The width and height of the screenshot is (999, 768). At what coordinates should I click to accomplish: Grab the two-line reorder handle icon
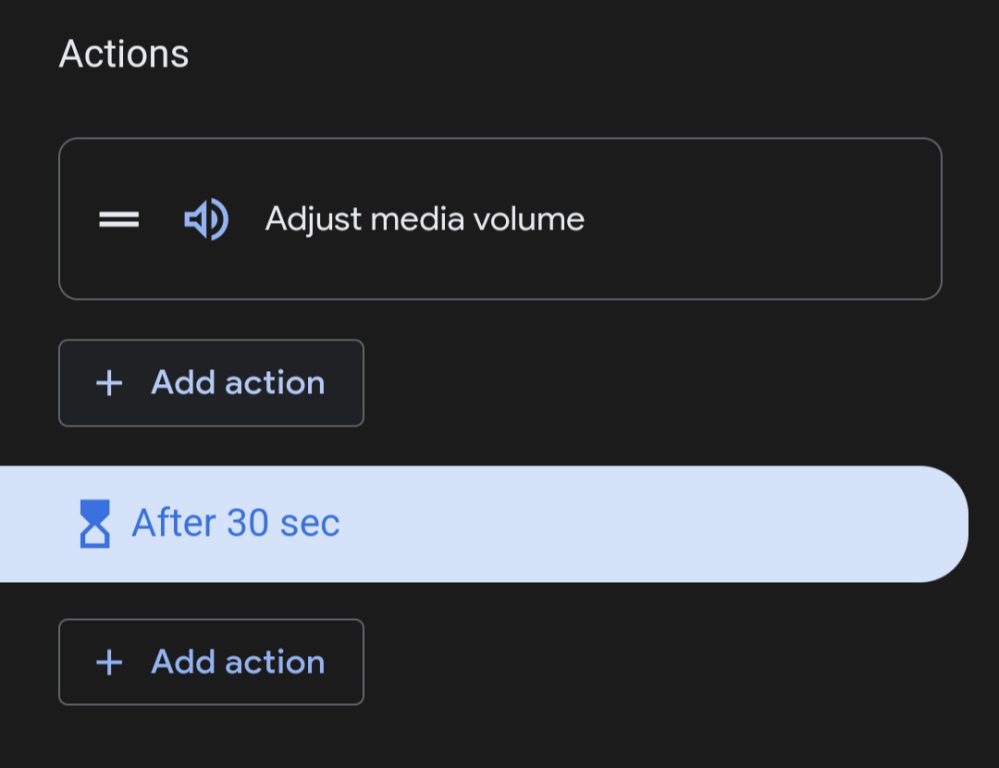pyautogui.click(x=119, y=220)
